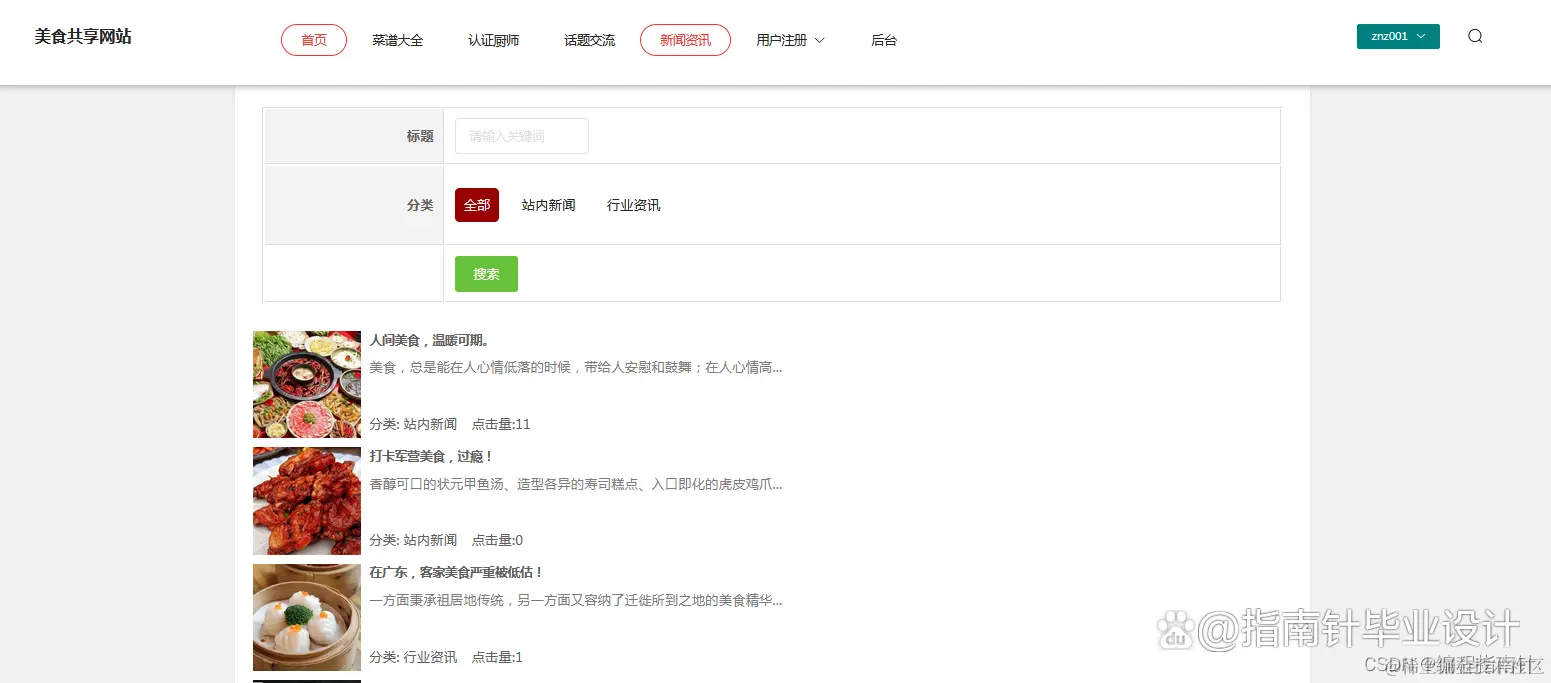
Task: Select the 新闻资讯 nav item
Action: [x=685, y=40]
